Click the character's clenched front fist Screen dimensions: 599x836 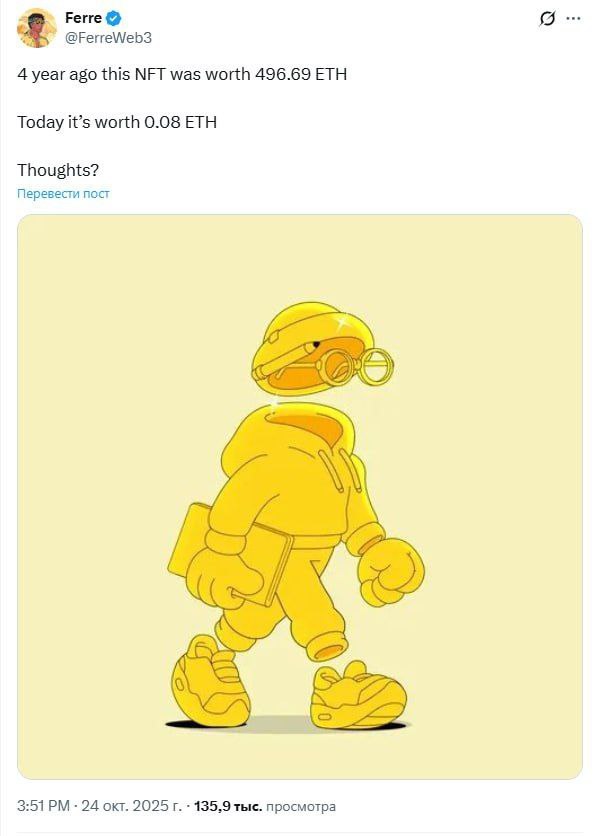click(391, 572)
